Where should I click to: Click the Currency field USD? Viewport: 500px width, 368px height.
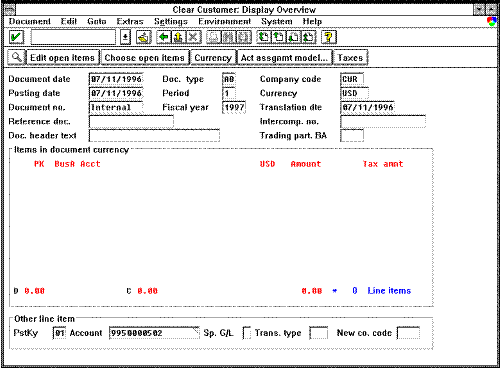[x=355, y=93]
